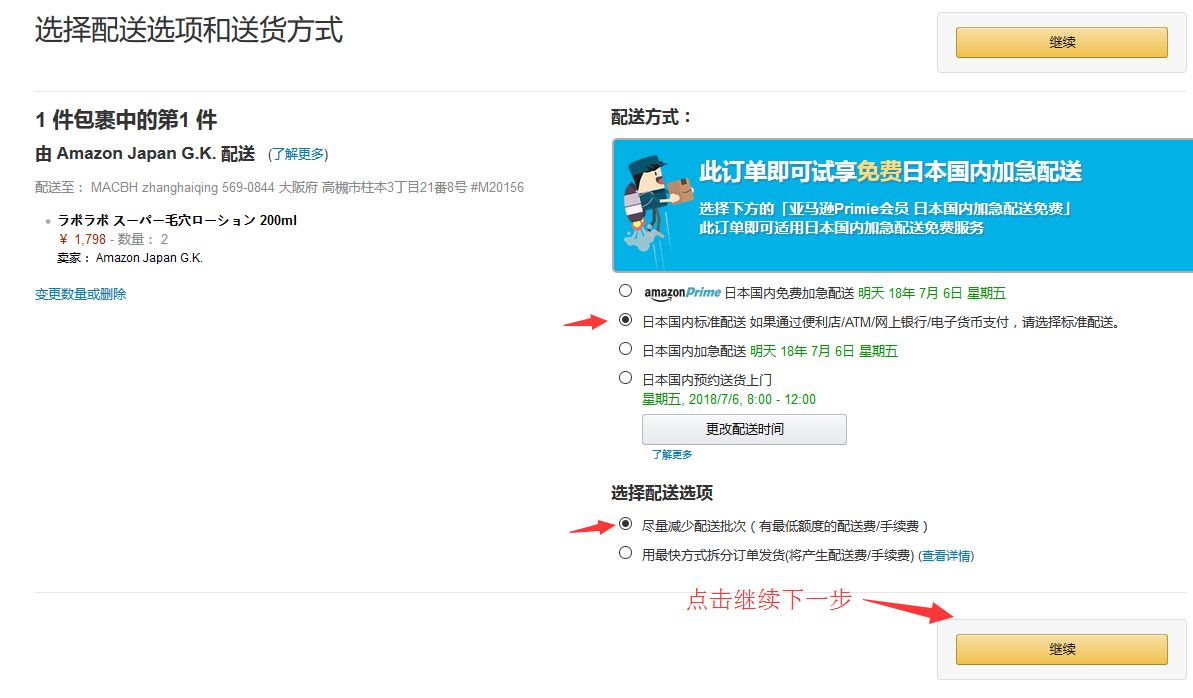Click heading 1 件包裹中的第1 件
This screenshot has width=1193, height=698.
(x=126, y=120)
